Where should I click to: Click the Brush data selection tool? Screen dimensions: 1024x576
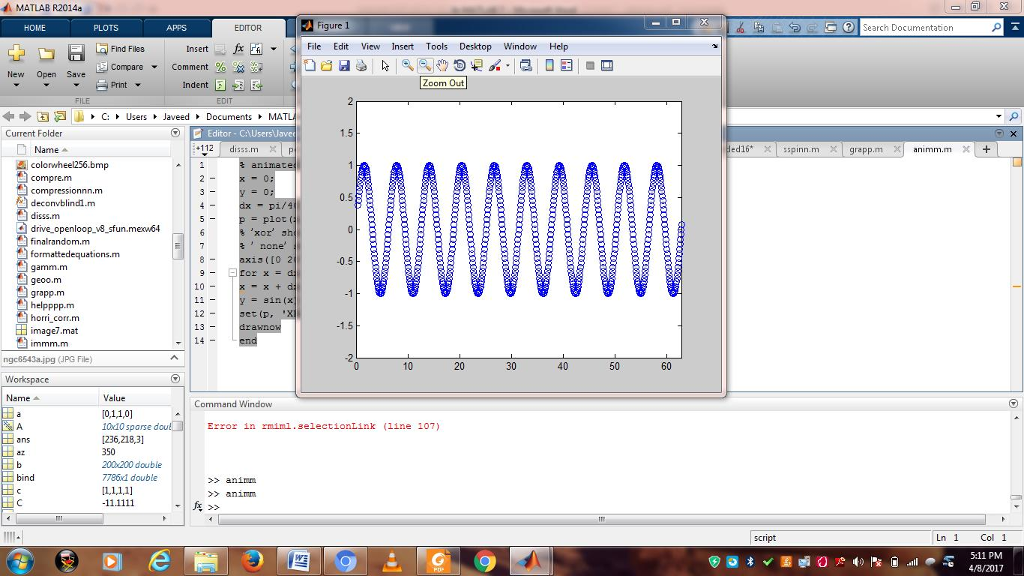pos(492,66)
